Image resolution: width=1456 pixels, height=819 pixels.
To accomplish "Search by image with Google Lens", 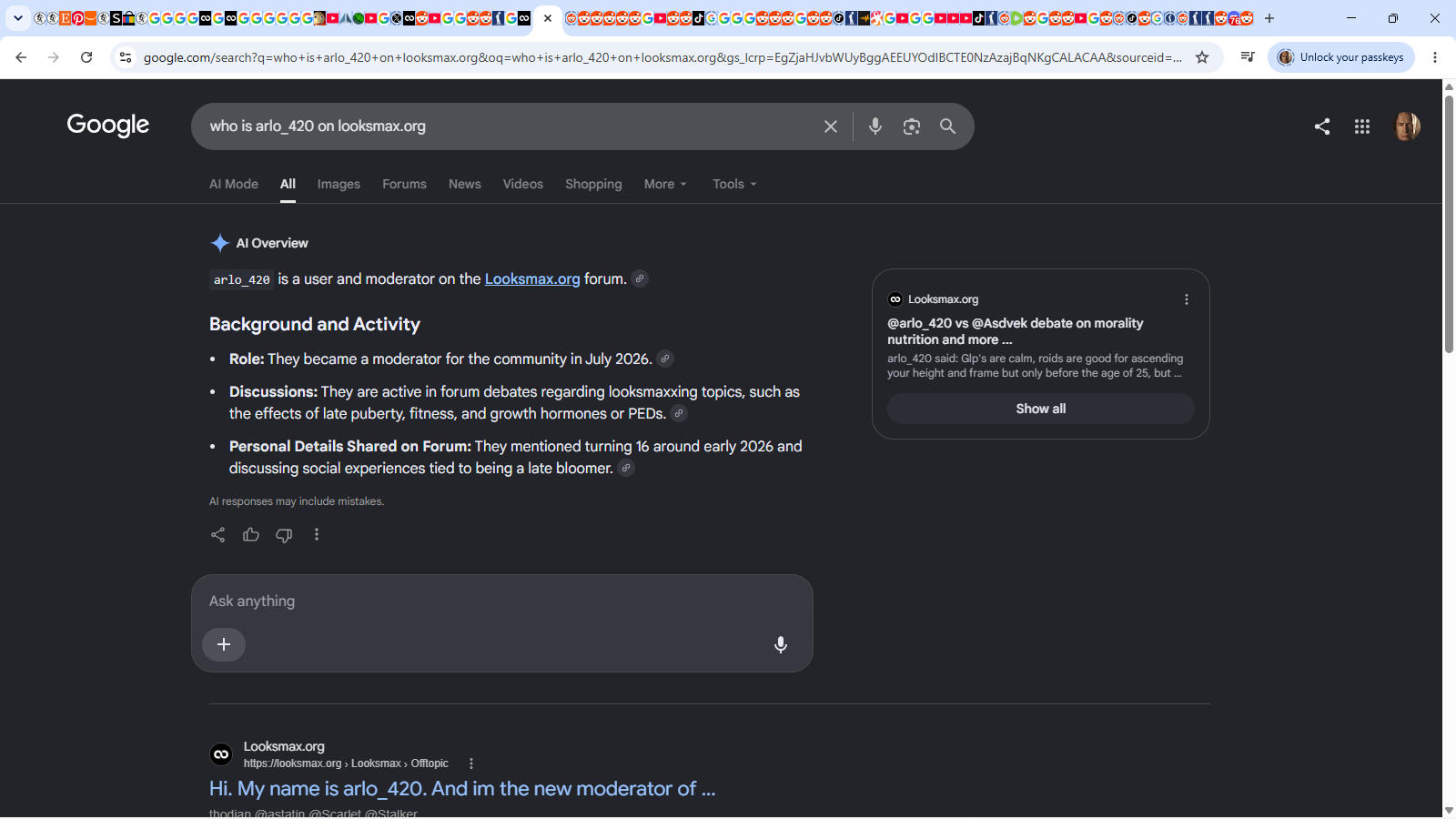I will (x=912, y=126).
